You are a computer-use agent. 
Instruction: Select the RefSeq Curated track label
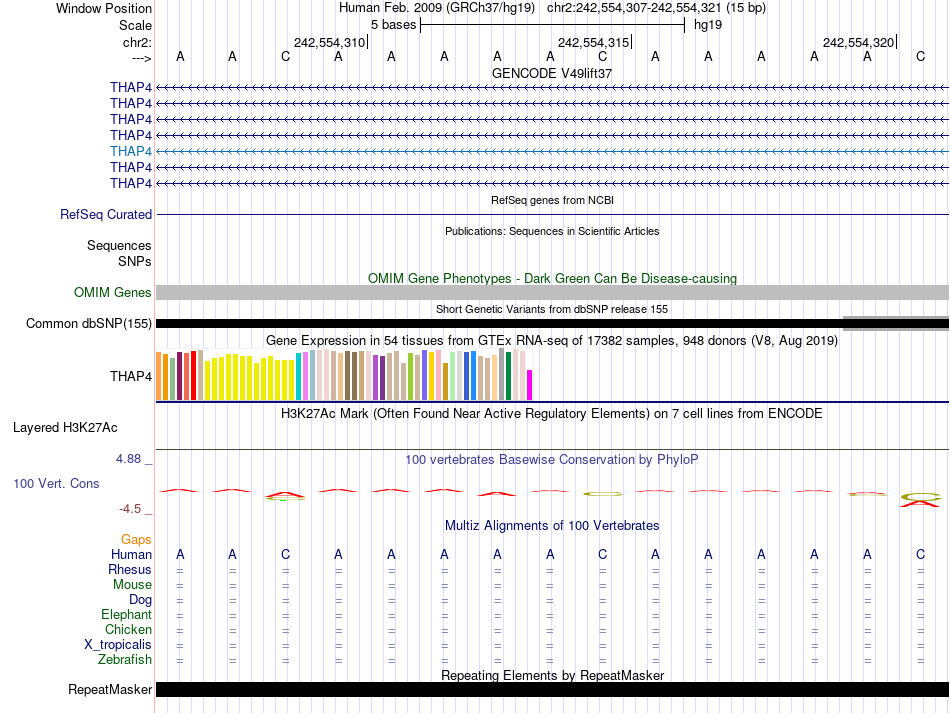pyautogui.click(x=106, y=214)
